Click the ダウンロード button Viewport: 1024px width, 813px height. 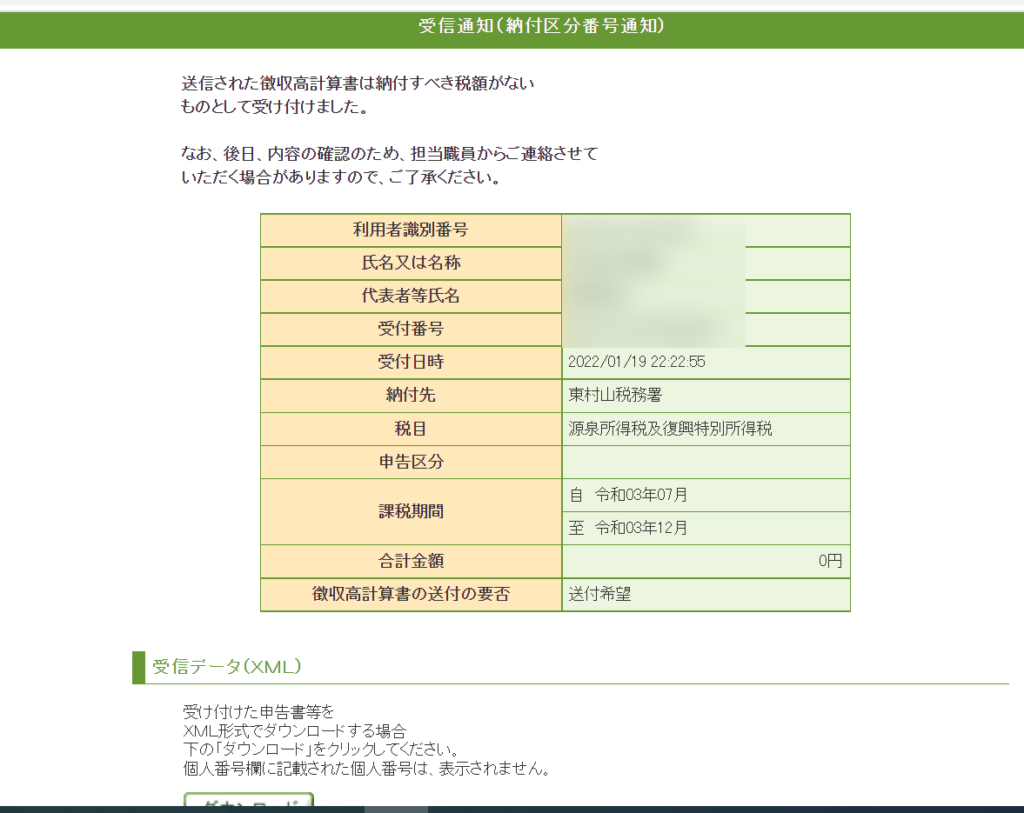(249, 803)
